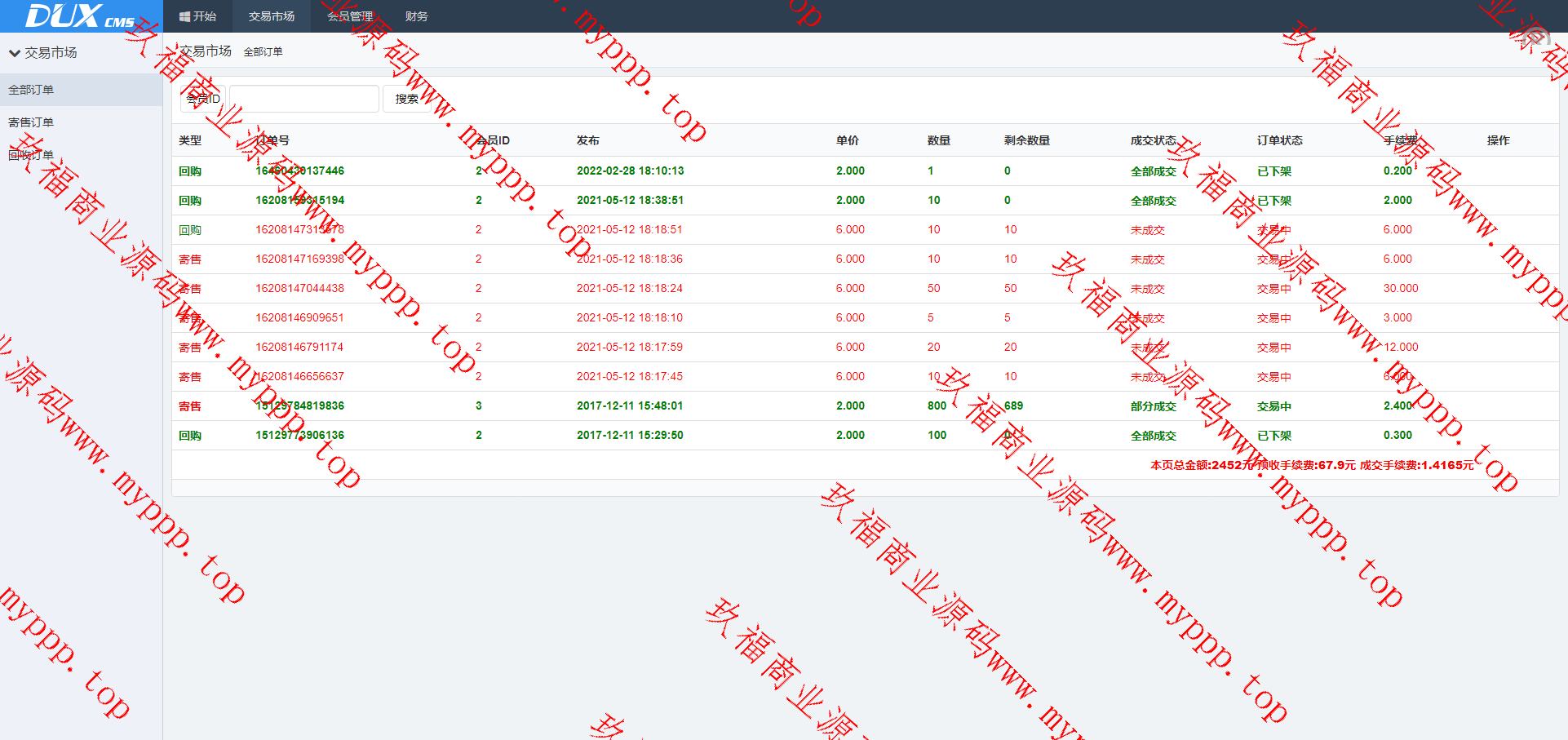Screen dimensions: 1568x740
Task: Open the 财务 top menu
Action: pyautogui.click(x=416, y=16)
